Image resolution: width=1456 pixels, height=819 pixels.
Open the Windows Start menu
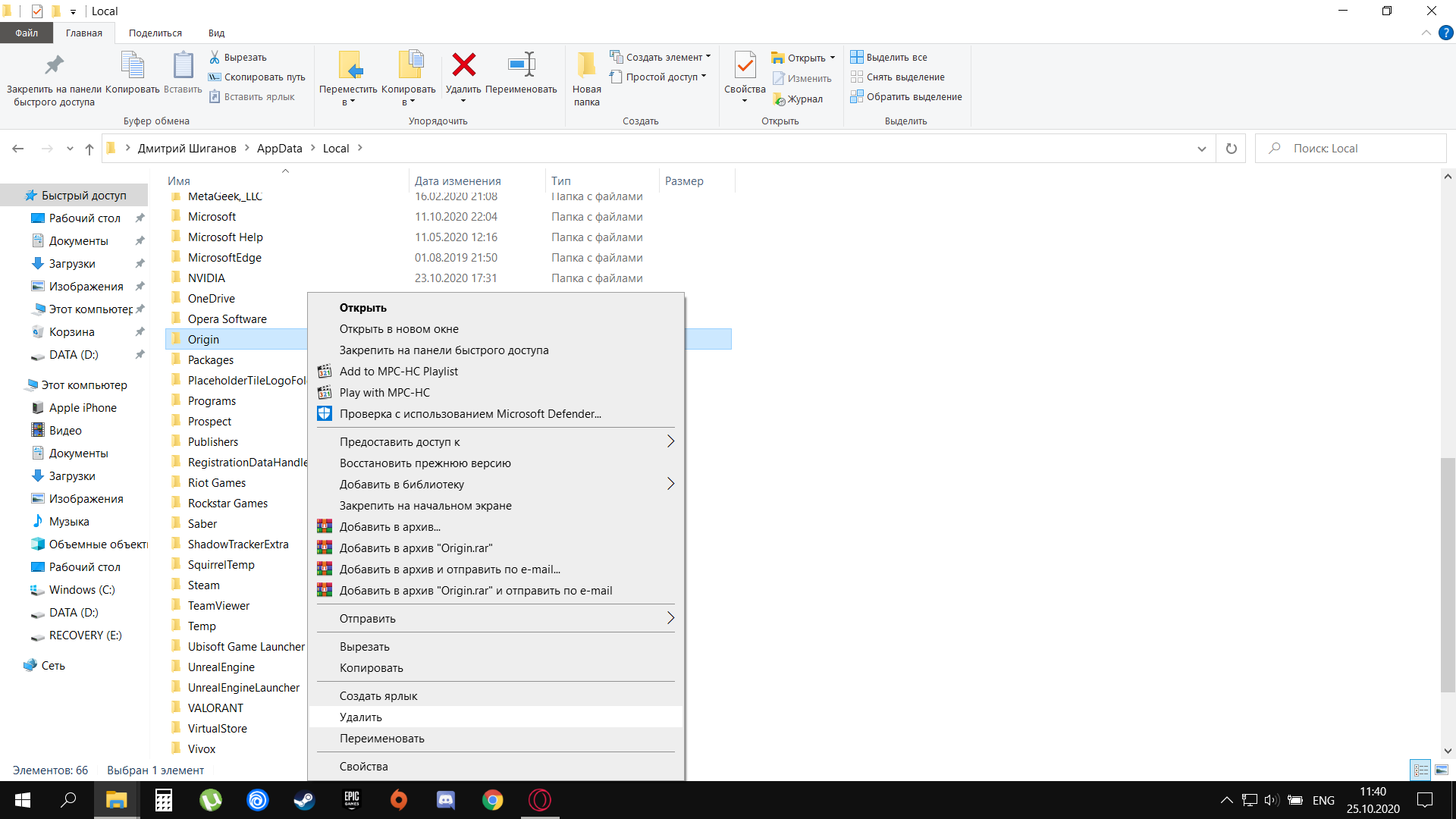pyautogui.click(x=23, y=800)
